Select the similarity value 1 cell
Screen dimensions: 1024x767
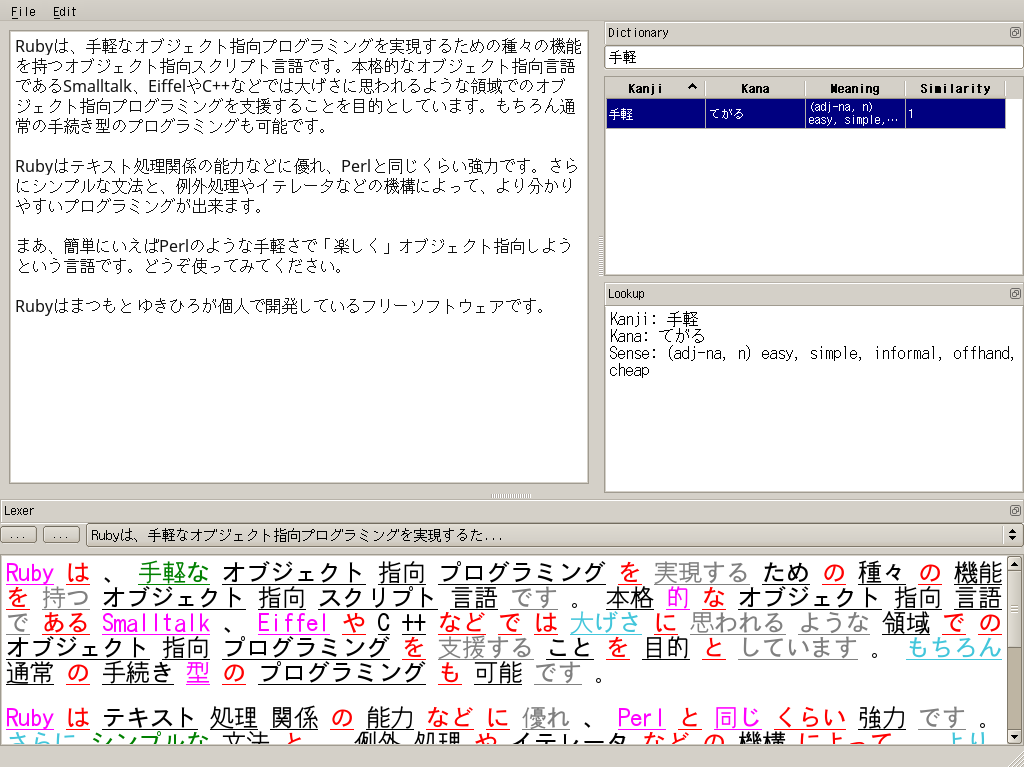click(x=955, y=114)
